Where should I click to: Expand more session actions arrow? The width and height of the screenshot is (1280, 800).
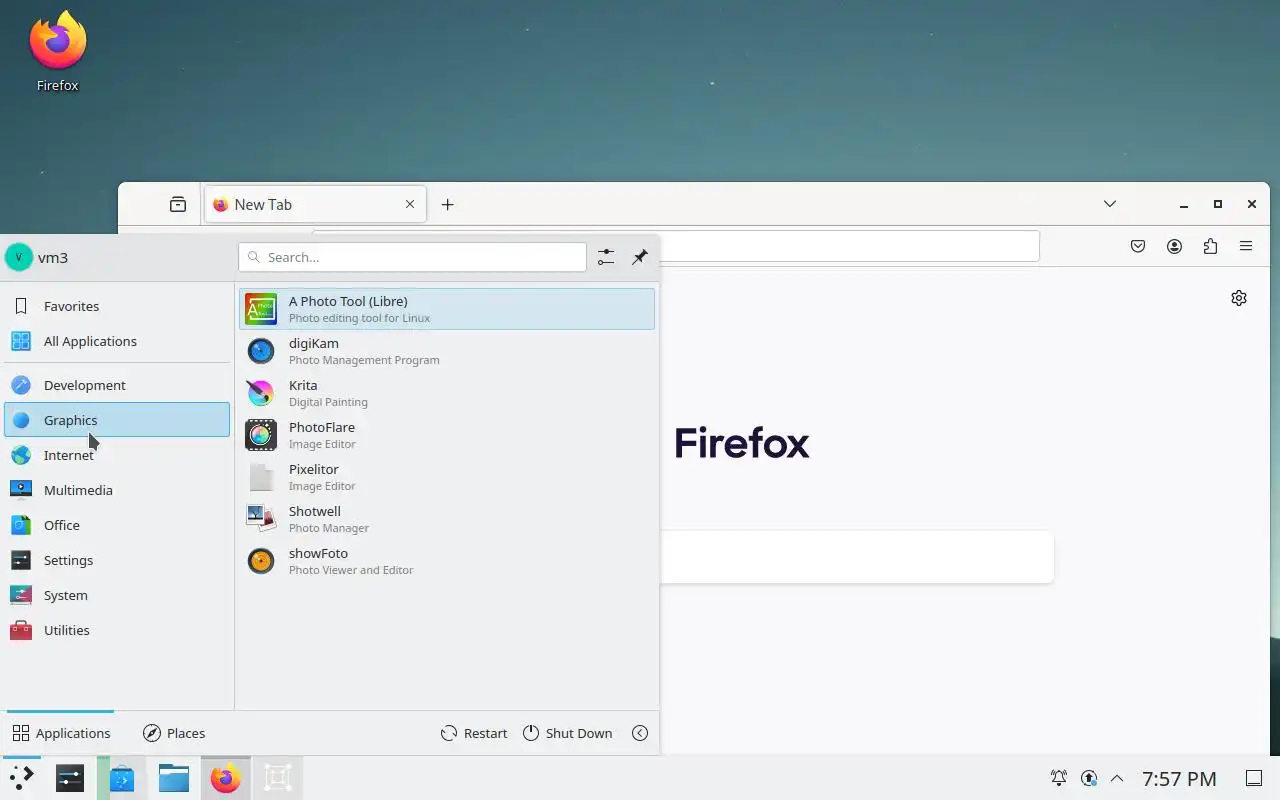[640, 733]
